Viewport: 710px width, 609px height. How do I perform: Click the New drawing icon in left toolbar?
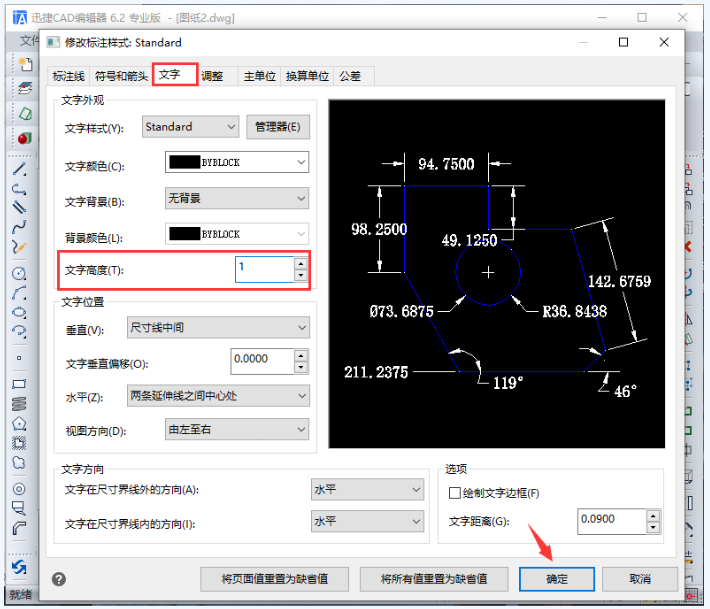pyautogui.click(x=24, y=64)
